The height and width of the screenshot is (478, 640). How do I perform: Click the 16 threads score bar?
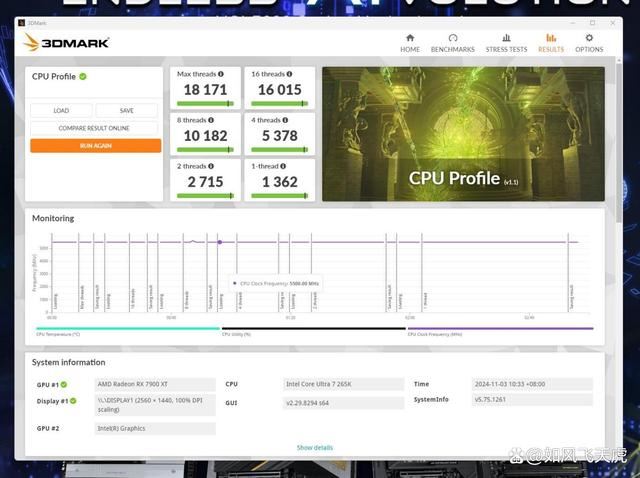tap(280, 104)
